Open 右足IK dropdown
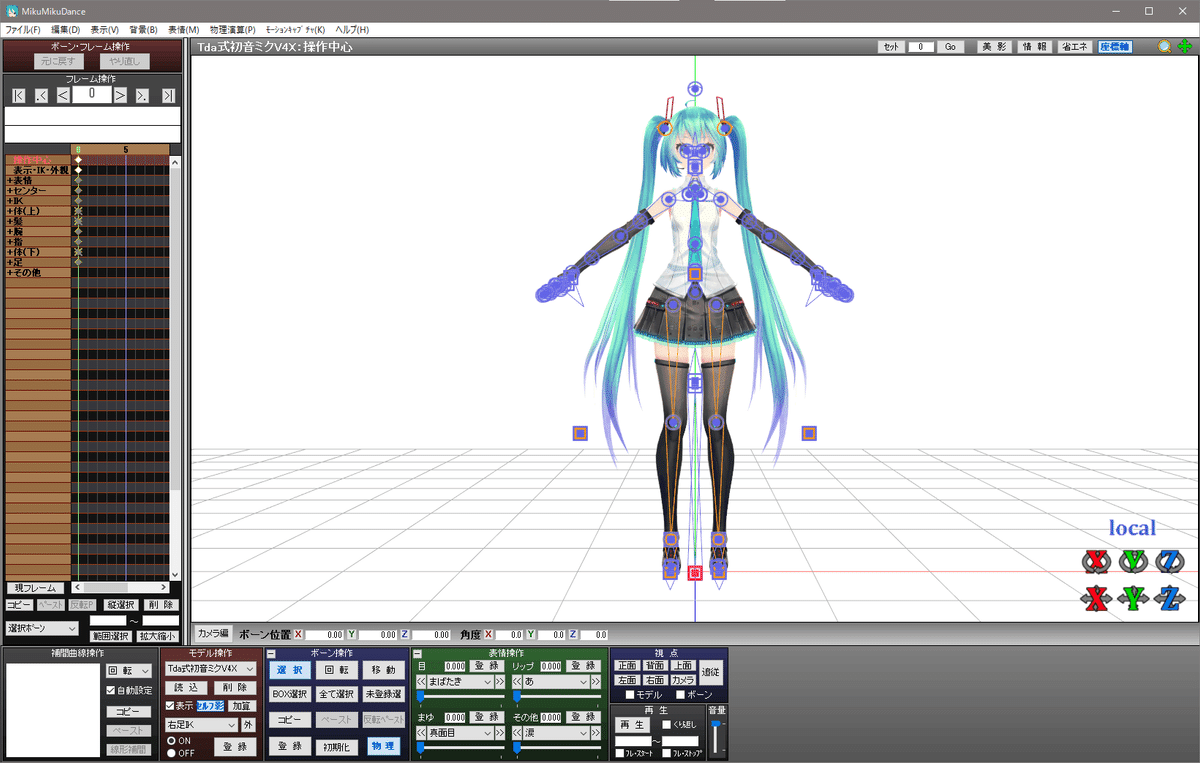1200x763 pixels. point(200,724)
